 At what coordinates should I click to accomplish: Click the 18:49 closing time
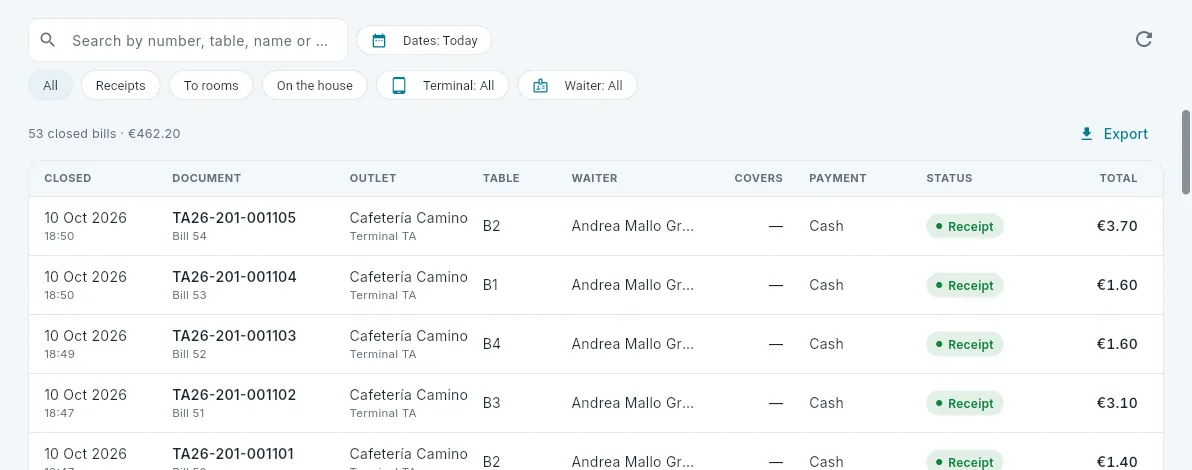tap(59, 354)
